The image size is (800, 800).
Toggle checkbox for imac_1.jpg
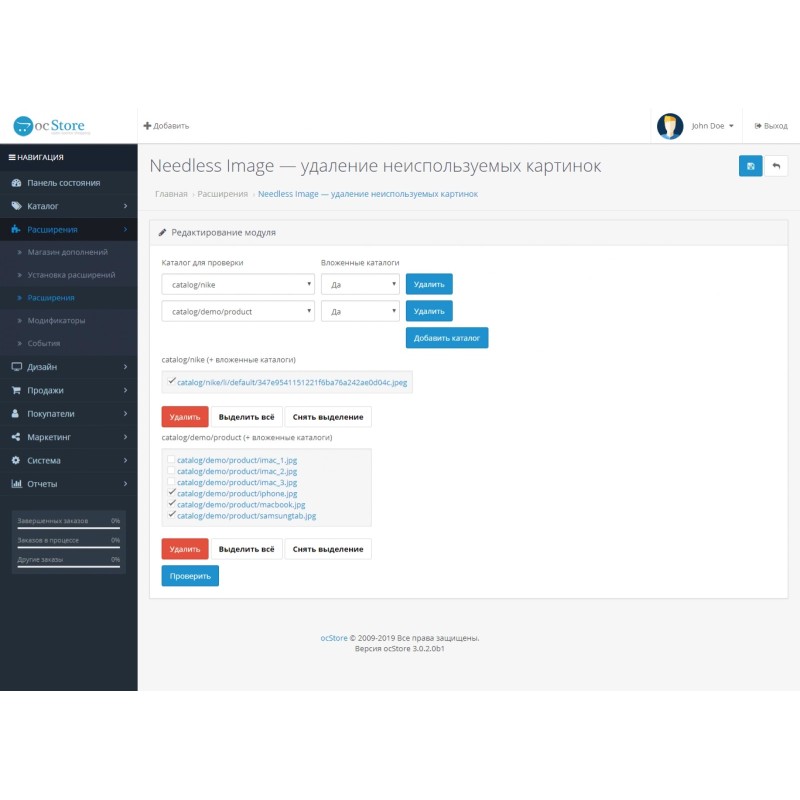click(171, 460)
